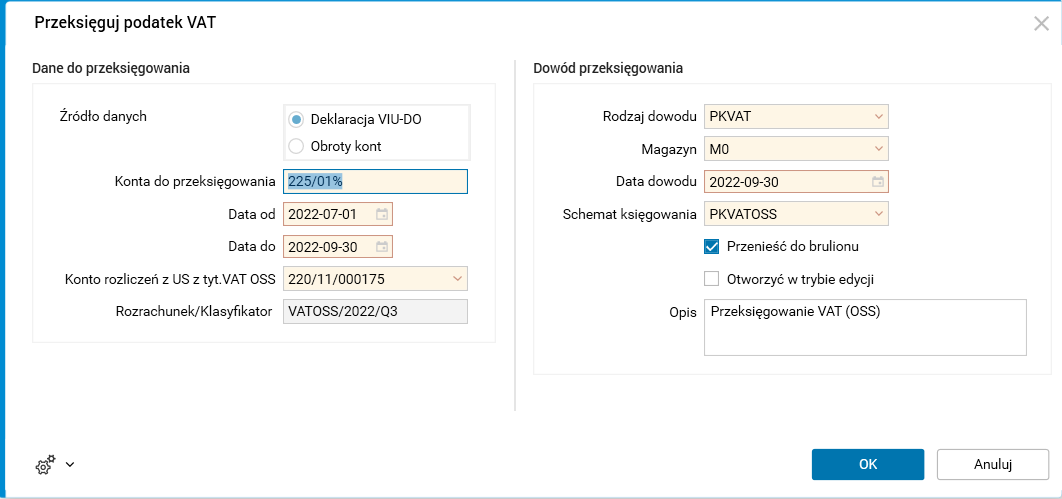Open the calendar picker for Data dowodu
The image size is (1062, 499).
click(x=878, y=182)
